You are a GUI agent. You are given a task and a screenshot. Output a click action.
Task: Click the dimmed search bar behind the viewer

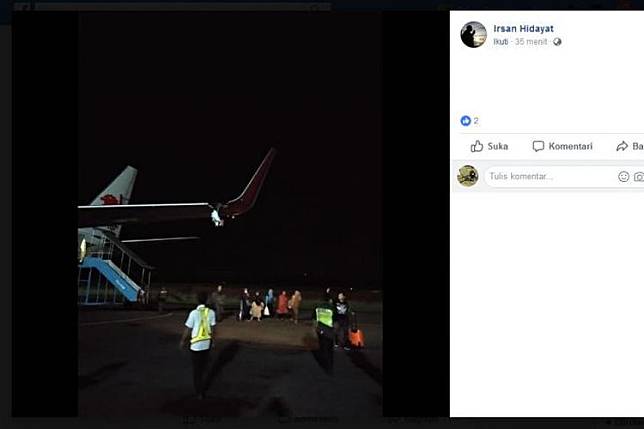point(180,6)
